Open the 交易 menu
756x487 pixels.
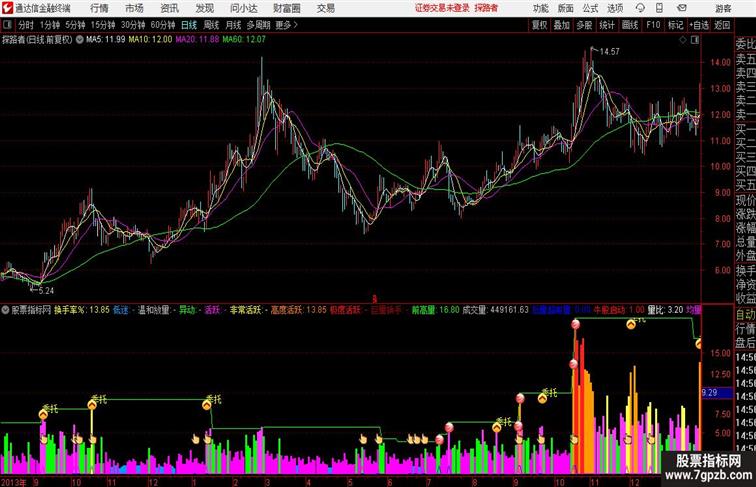pyautogui.click(x=325, y=8)
